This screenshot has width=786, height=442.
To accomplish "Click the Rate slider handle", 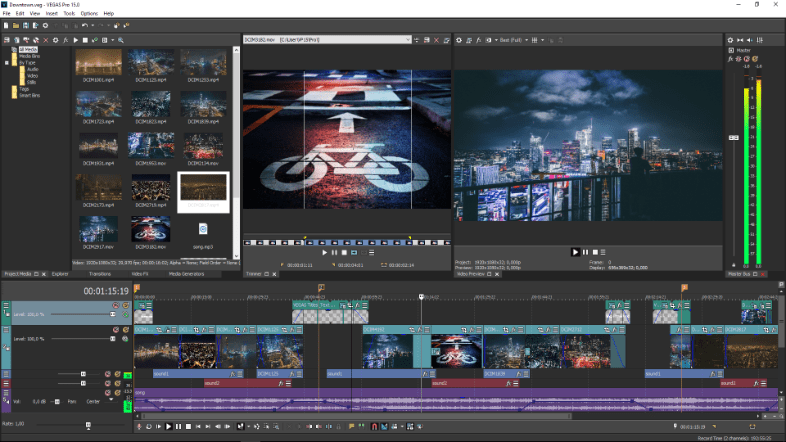I will pos(88,424).
